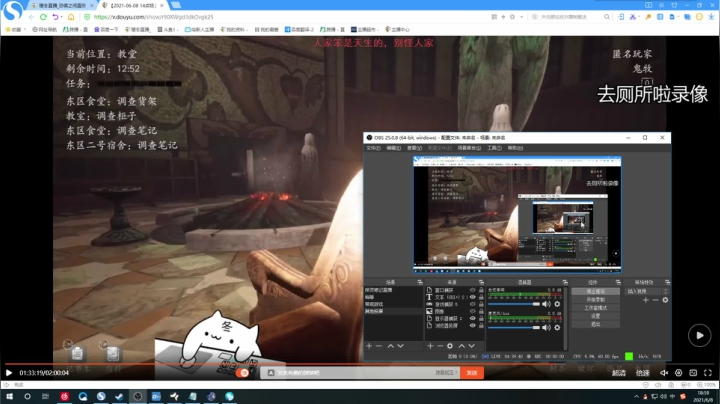The height and width of the screenshot is (404, 720).
Task: Pop out the OBS mixer dock
Action: pos(565,282)
